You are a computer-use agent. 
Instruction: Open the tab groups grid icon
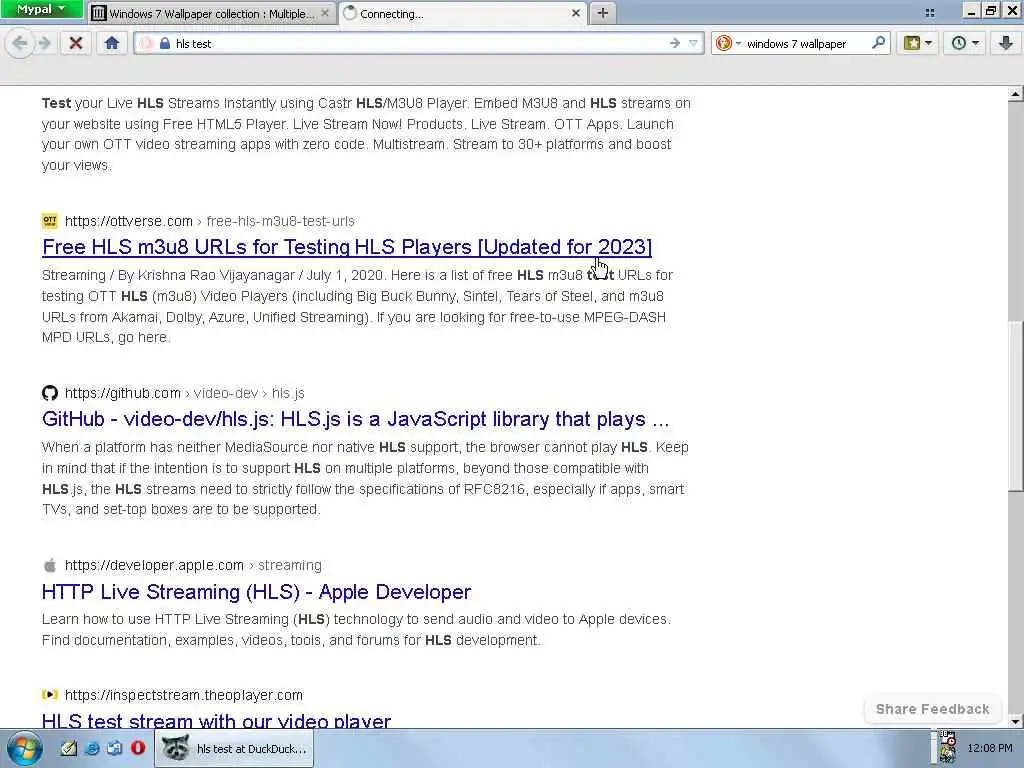930,12
